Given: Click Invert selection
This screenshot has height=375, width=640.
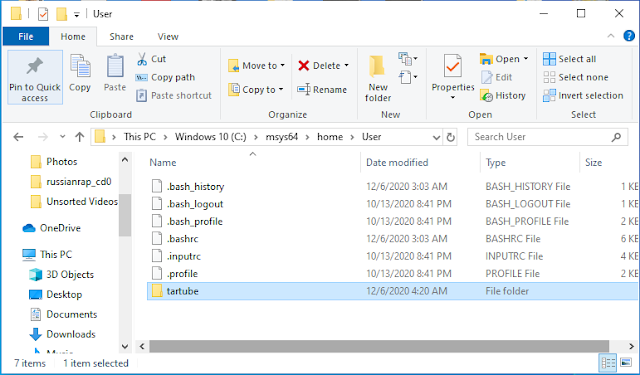Looking at the screenshot, I should point(583,95).
